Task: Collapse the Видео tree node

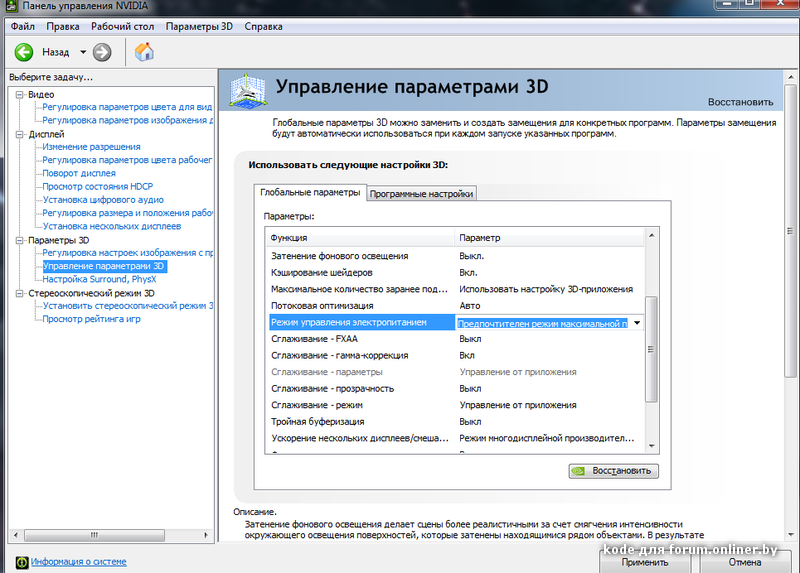Action: 19,94
